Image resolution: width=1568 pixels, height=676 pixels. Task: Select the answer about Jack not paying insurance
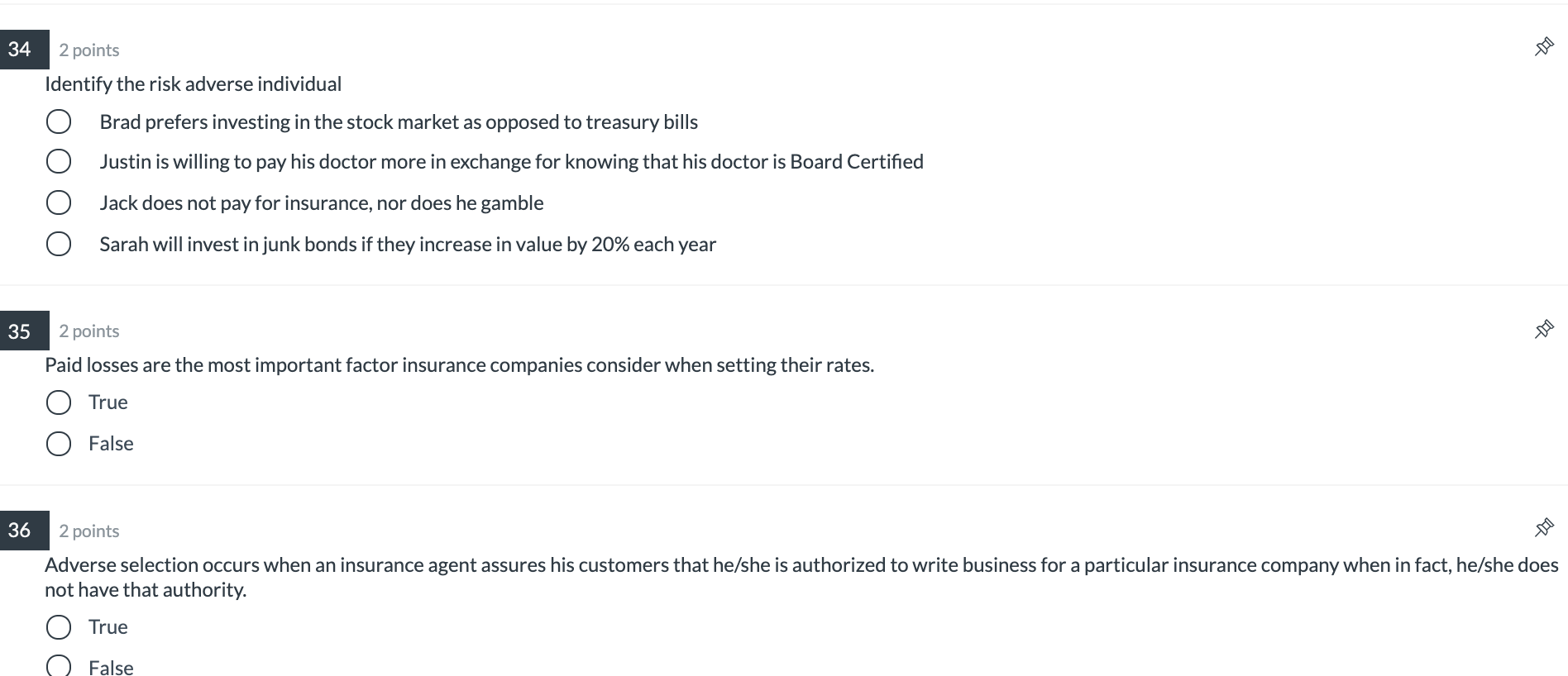tap(59, 202)
